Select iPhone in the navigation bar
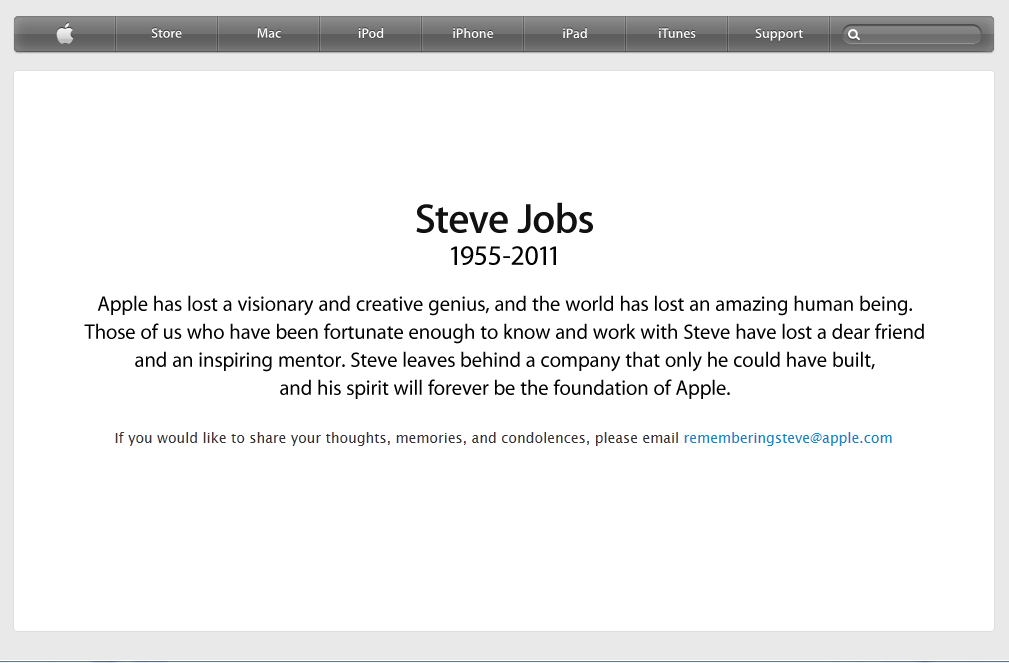The image size is (1009, 663). coord(473,33)
